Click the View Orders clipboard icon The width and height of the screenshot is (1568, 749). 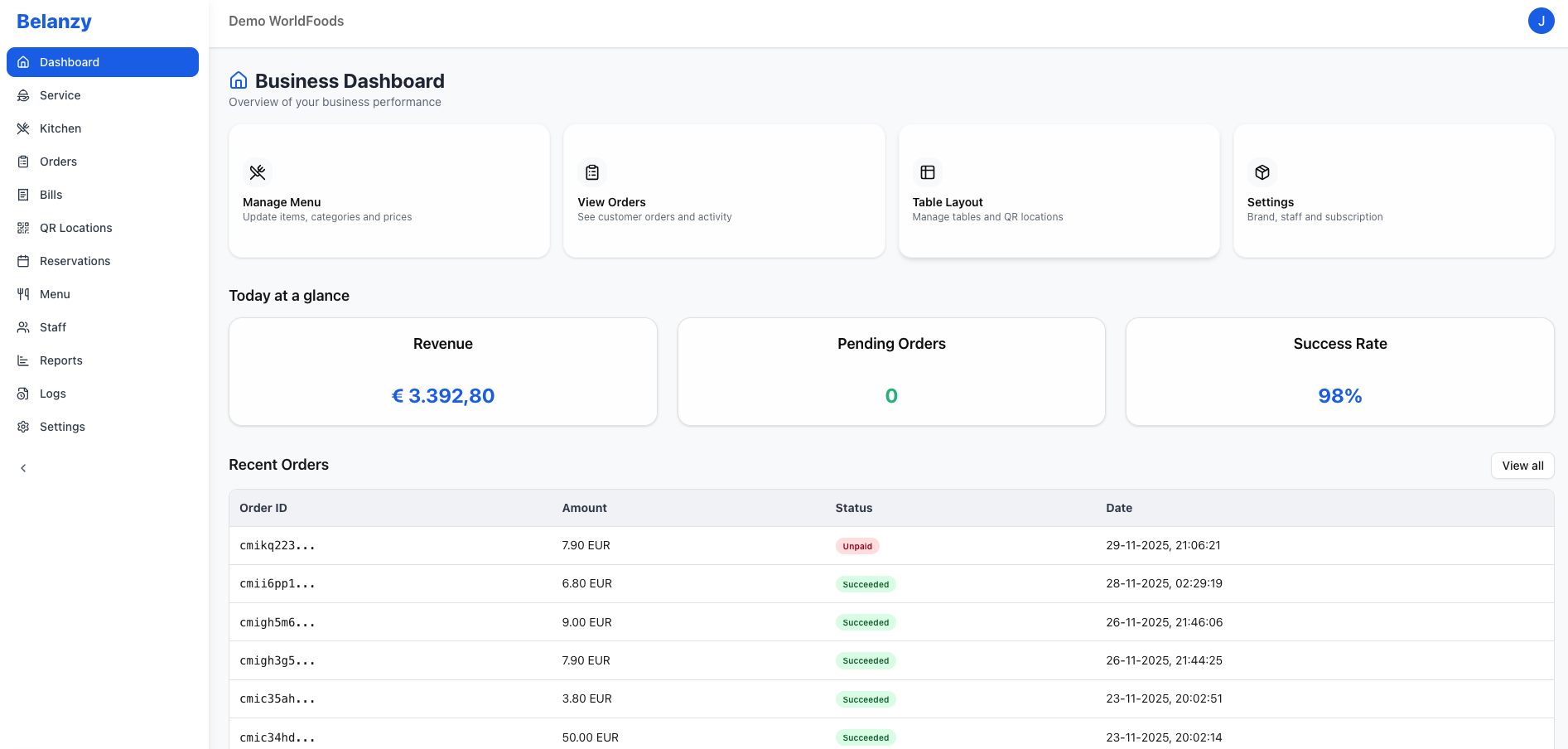[592, 172]
